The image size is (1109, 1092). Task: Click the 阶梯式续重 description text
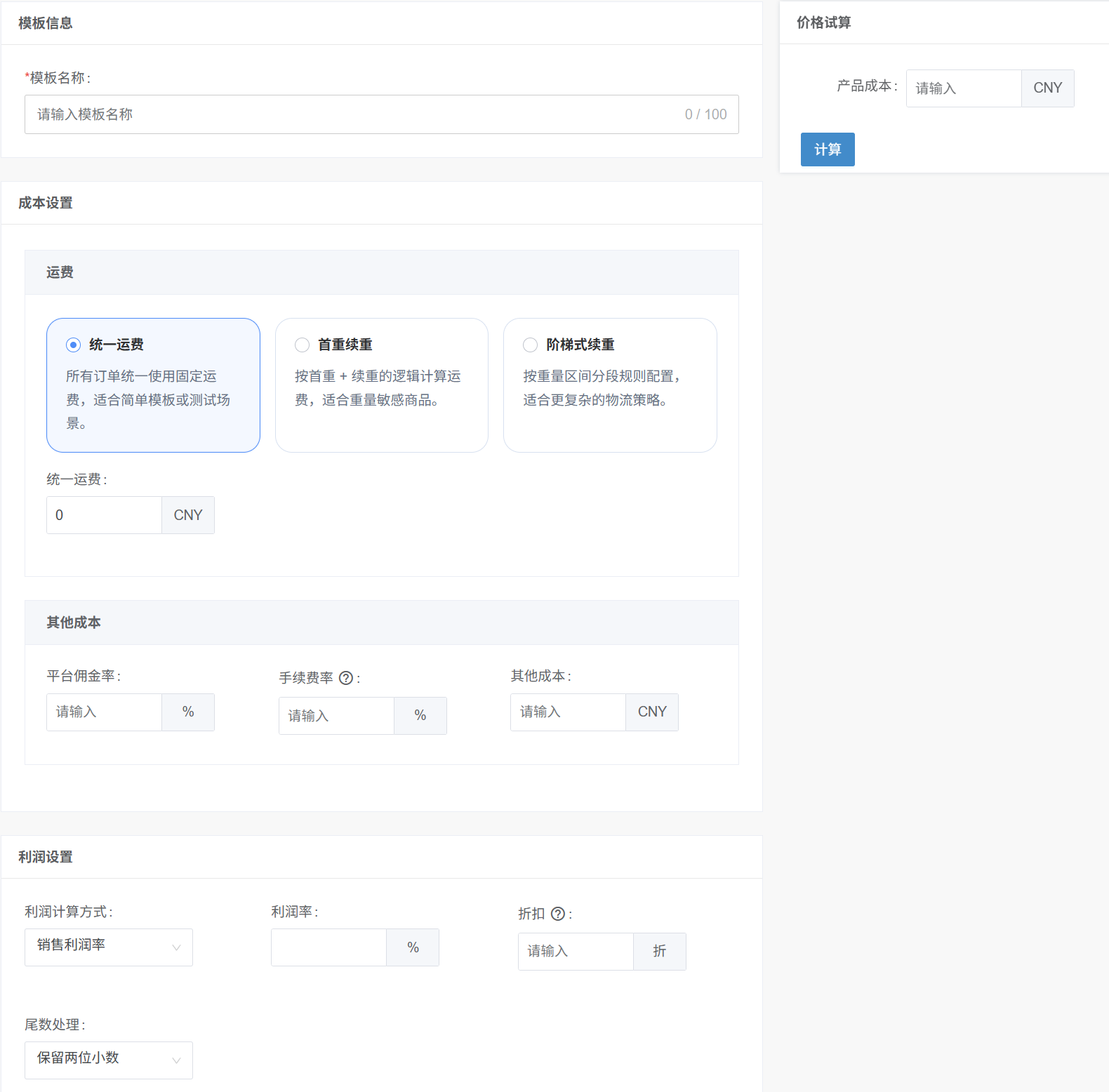[602, 388]
